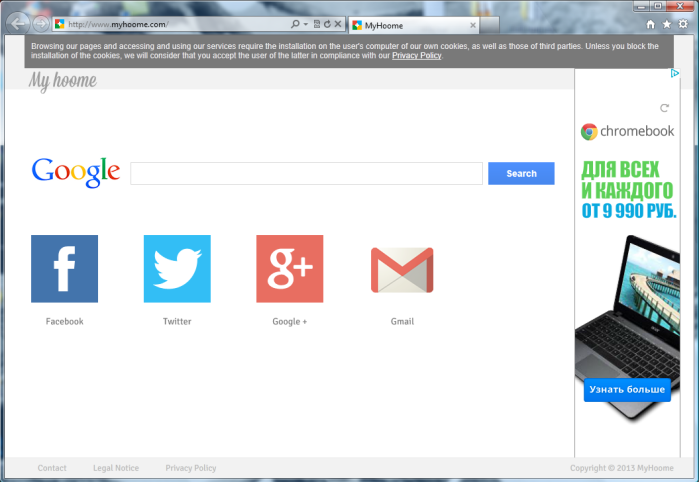The width and height of the screenshot is (699, 482).
Task: Open the Twitter bird tile icon
Action: (177, 269)
